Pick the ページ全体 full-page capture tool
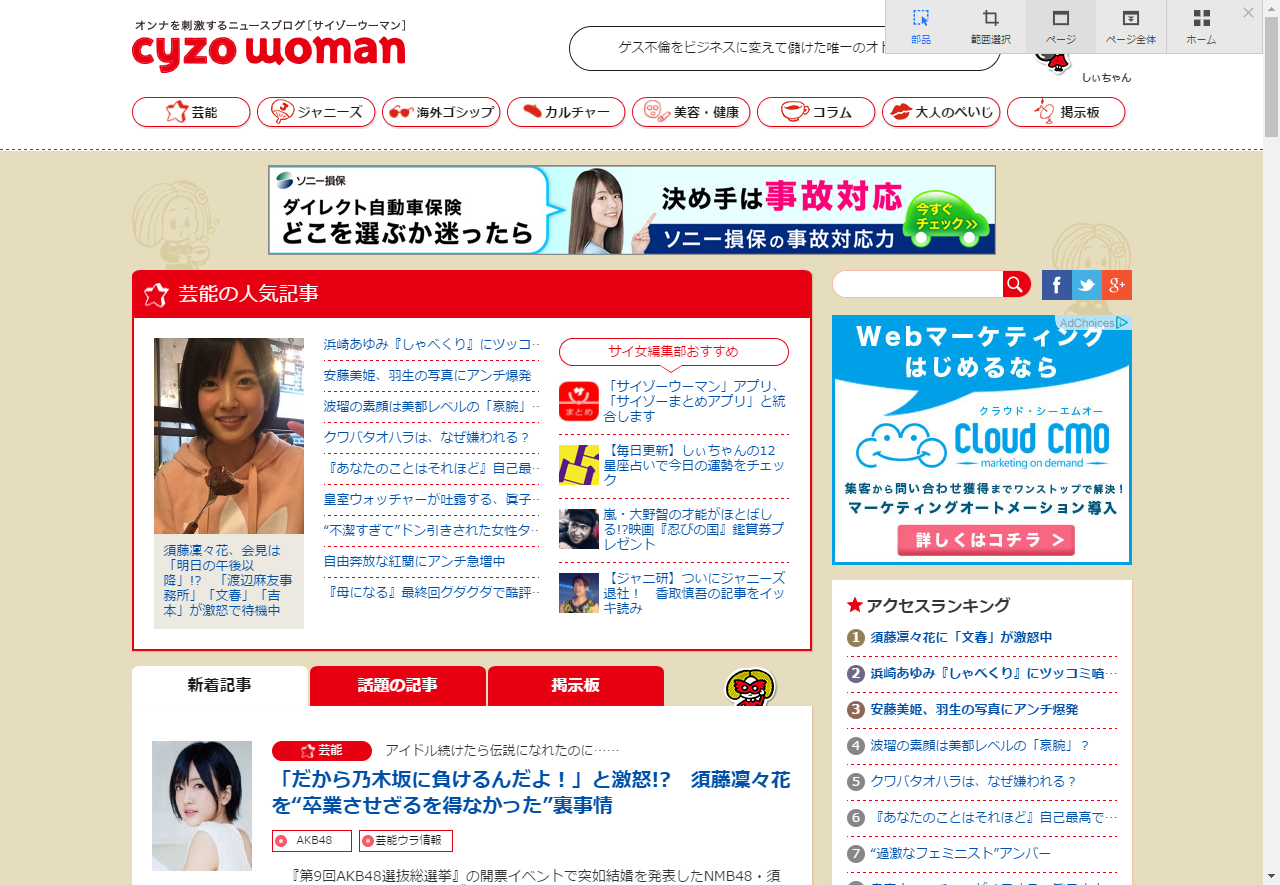Screen dimensions: 1280x885 [x=1131, y=26]
